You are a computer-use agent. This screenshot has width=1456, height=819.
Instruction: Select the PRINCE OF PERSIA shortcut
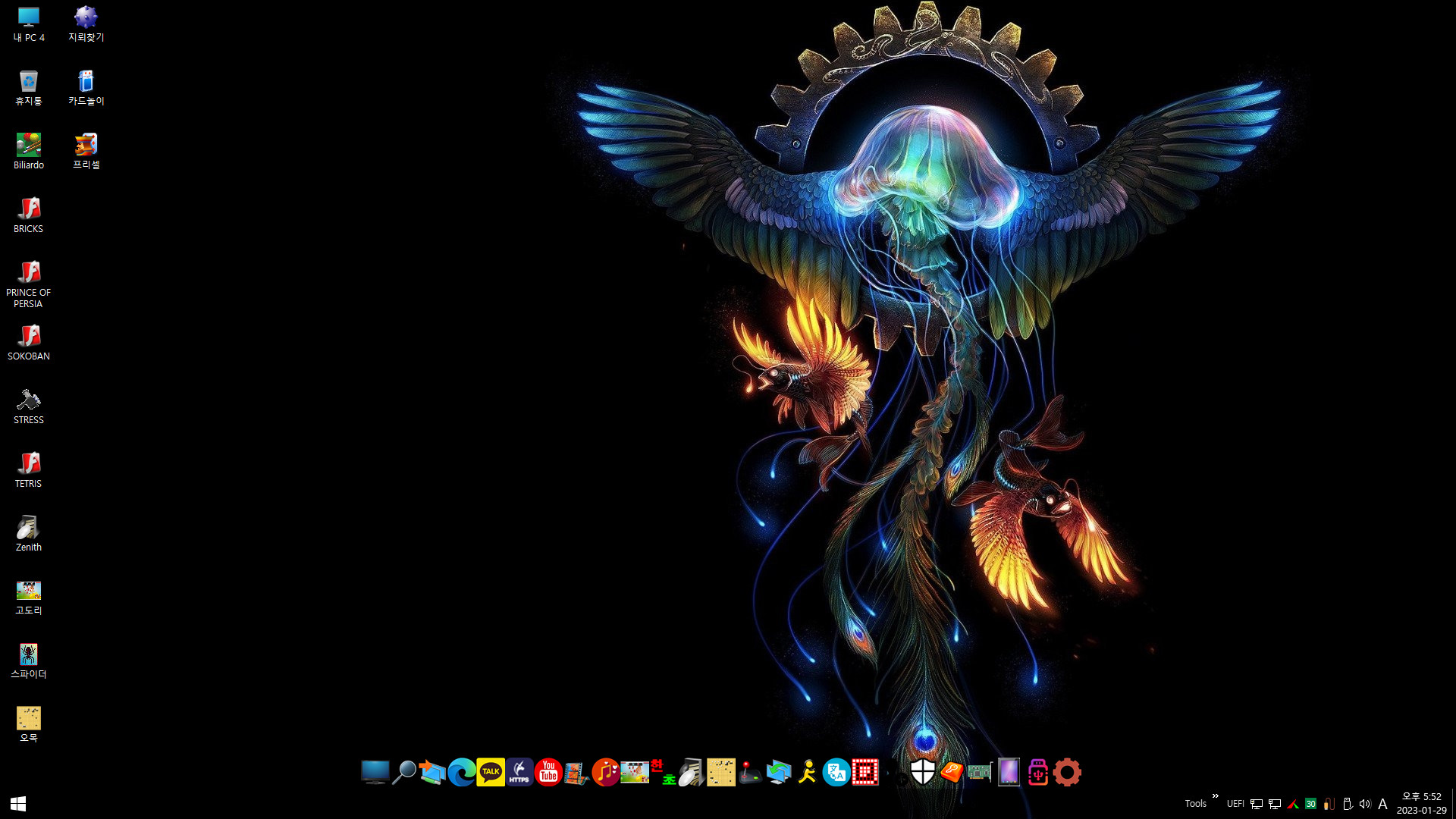(x=29, y=284)
